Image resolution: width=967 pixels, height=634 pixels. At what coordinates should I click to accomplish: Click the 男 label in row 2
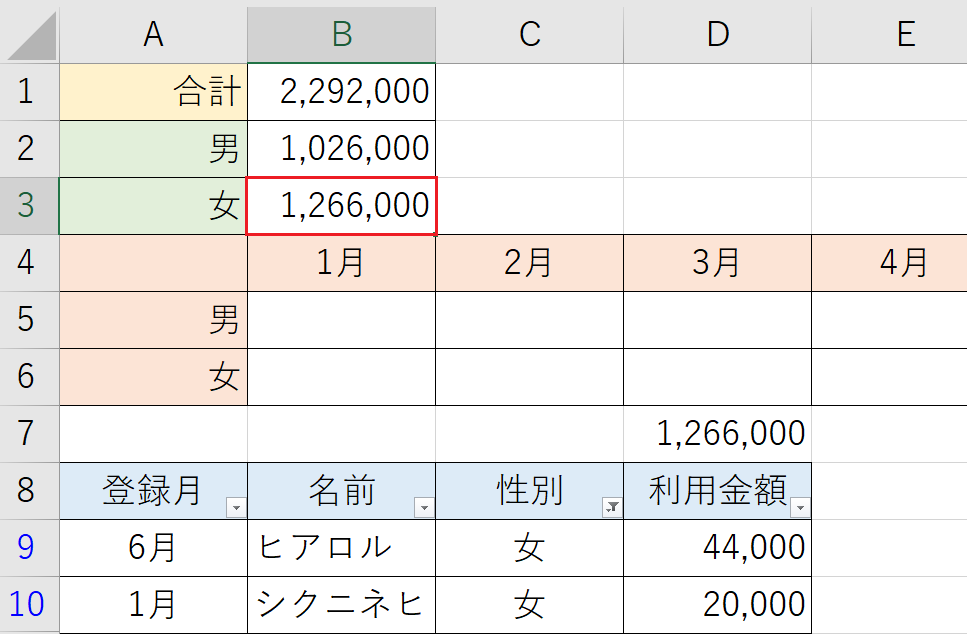154,149
